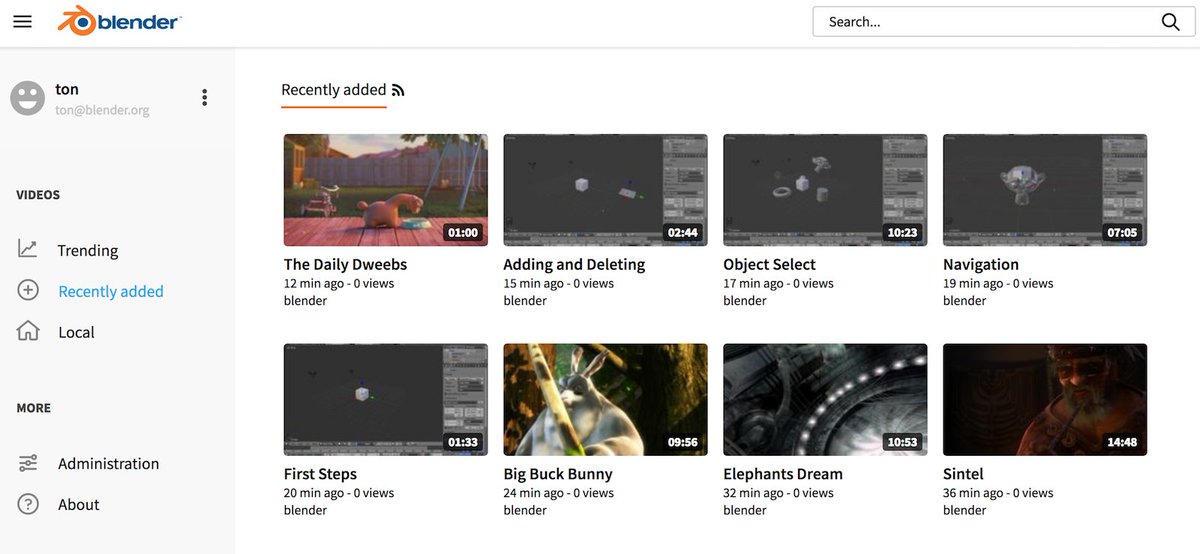This screenshot has width=1200, height=554.
Task: Click the 01:00 duration badge
Action: [x=463, y=232]
